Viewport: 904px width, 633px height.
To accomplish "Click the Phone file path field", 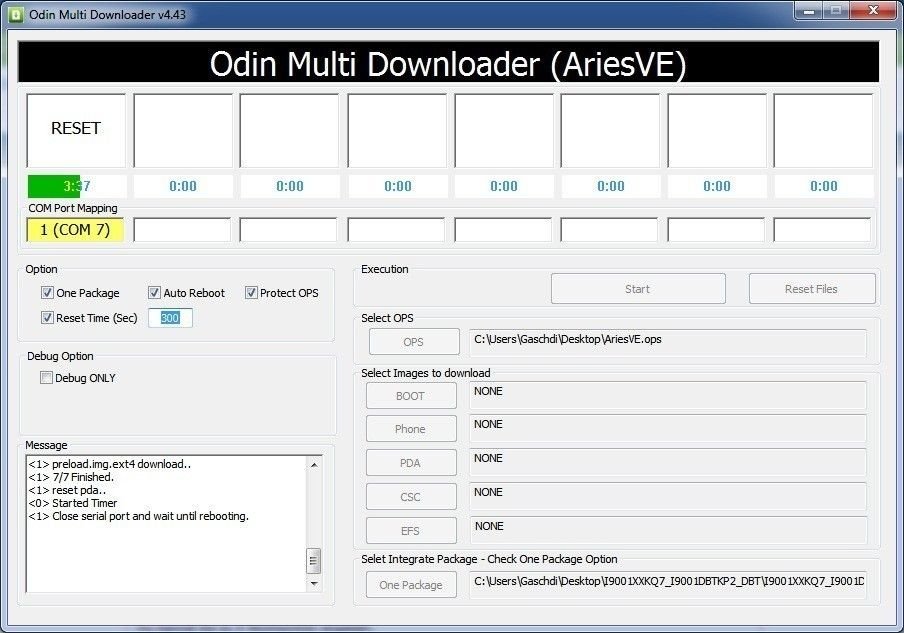I will pos(668,428).
